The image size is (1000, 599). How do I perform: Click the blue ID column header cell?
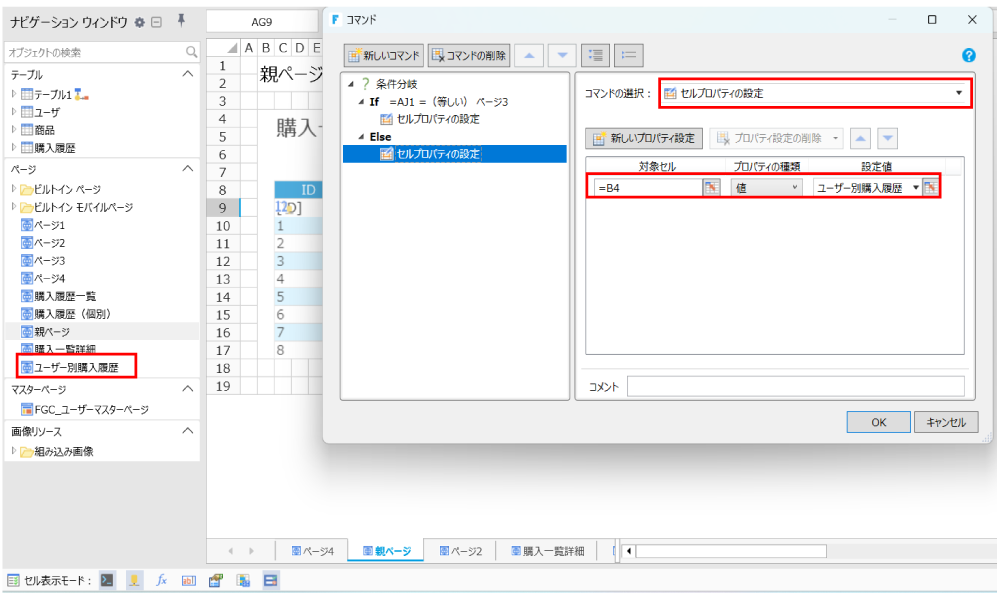point(298,189)
